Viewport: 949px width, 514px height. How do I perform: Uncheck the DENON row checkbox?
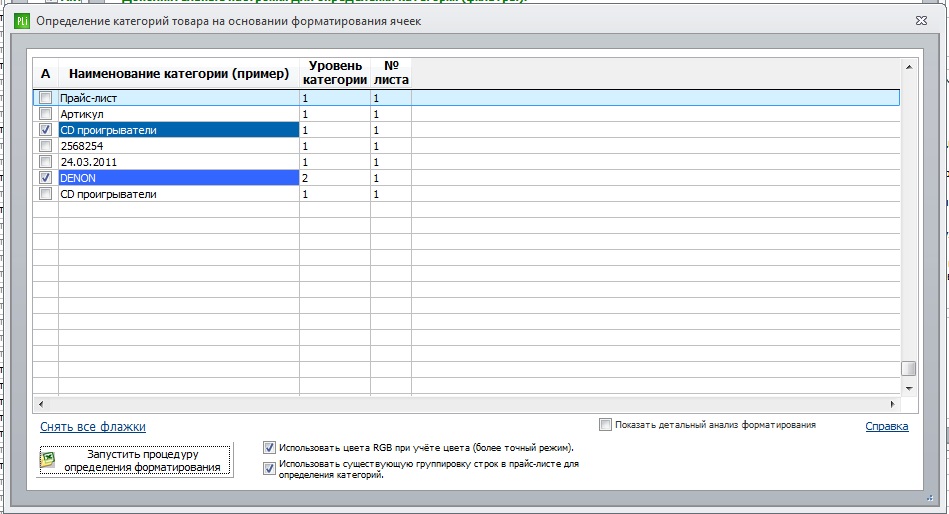(x=45, y=178)
